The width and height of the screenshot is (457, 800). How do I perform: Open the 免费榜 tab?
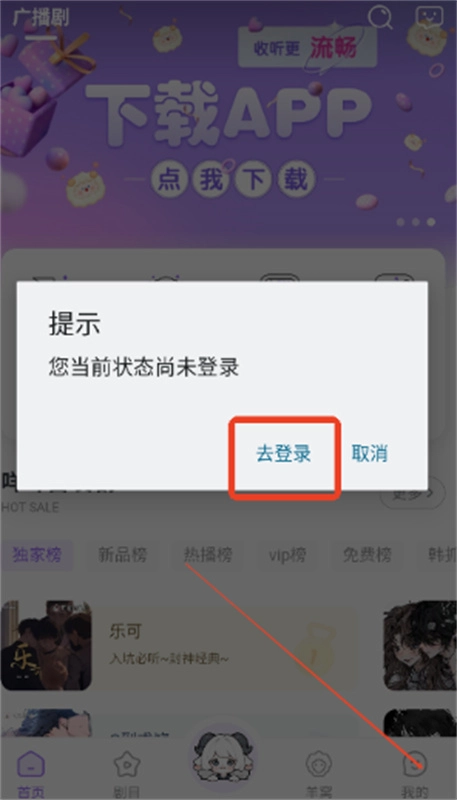367,555
